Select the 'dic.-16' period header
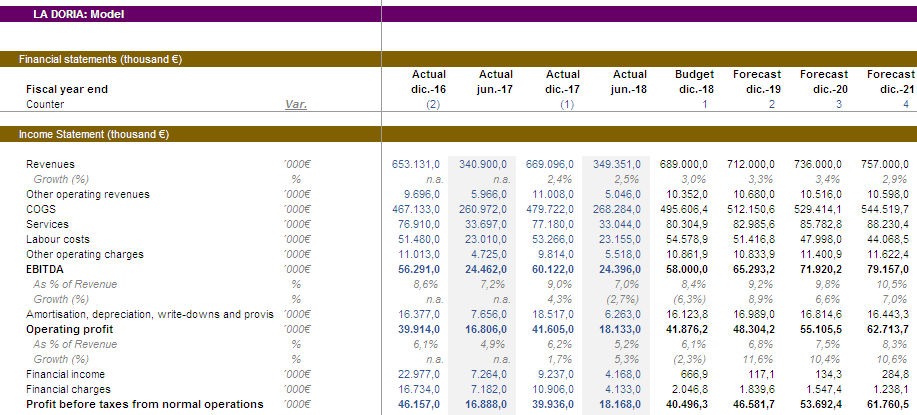The width and height of the screenshot is (917, 415). pyautogui.click(x=429, y=89)
